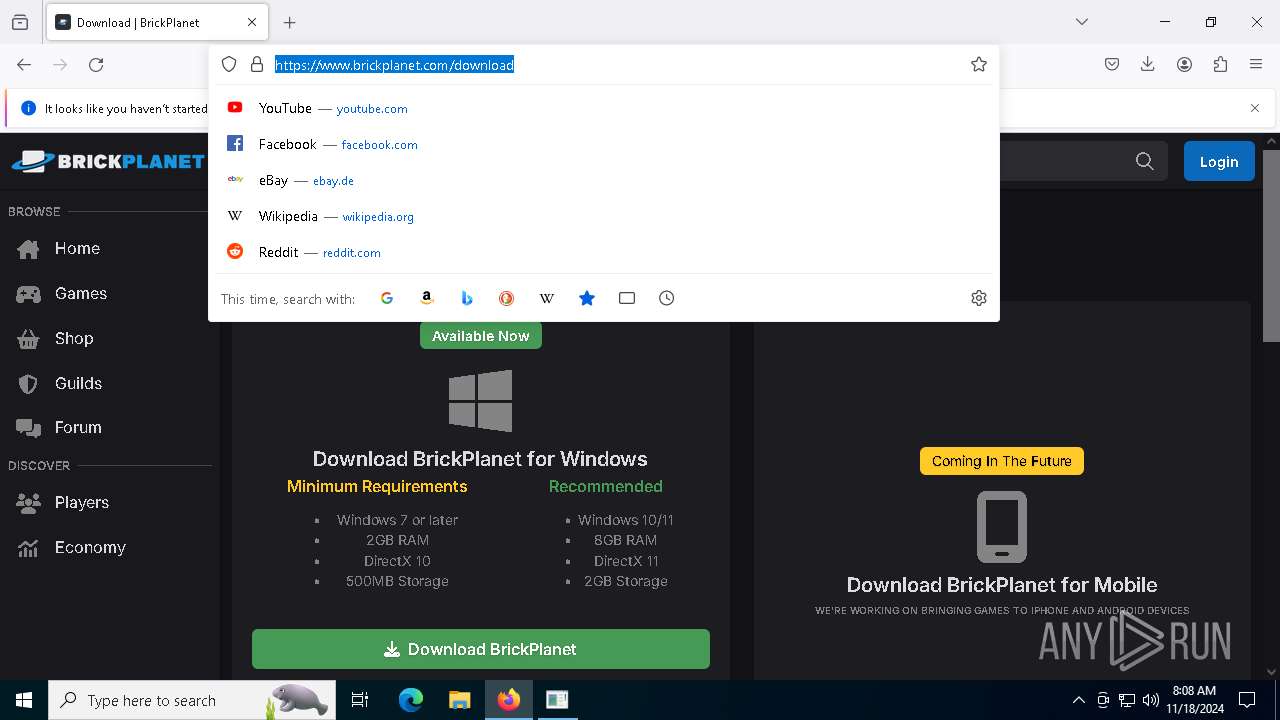Search with DuckDuckGo this time
Image resolution: width=1280 pixels, height=720 pixels.
point(507,298)
